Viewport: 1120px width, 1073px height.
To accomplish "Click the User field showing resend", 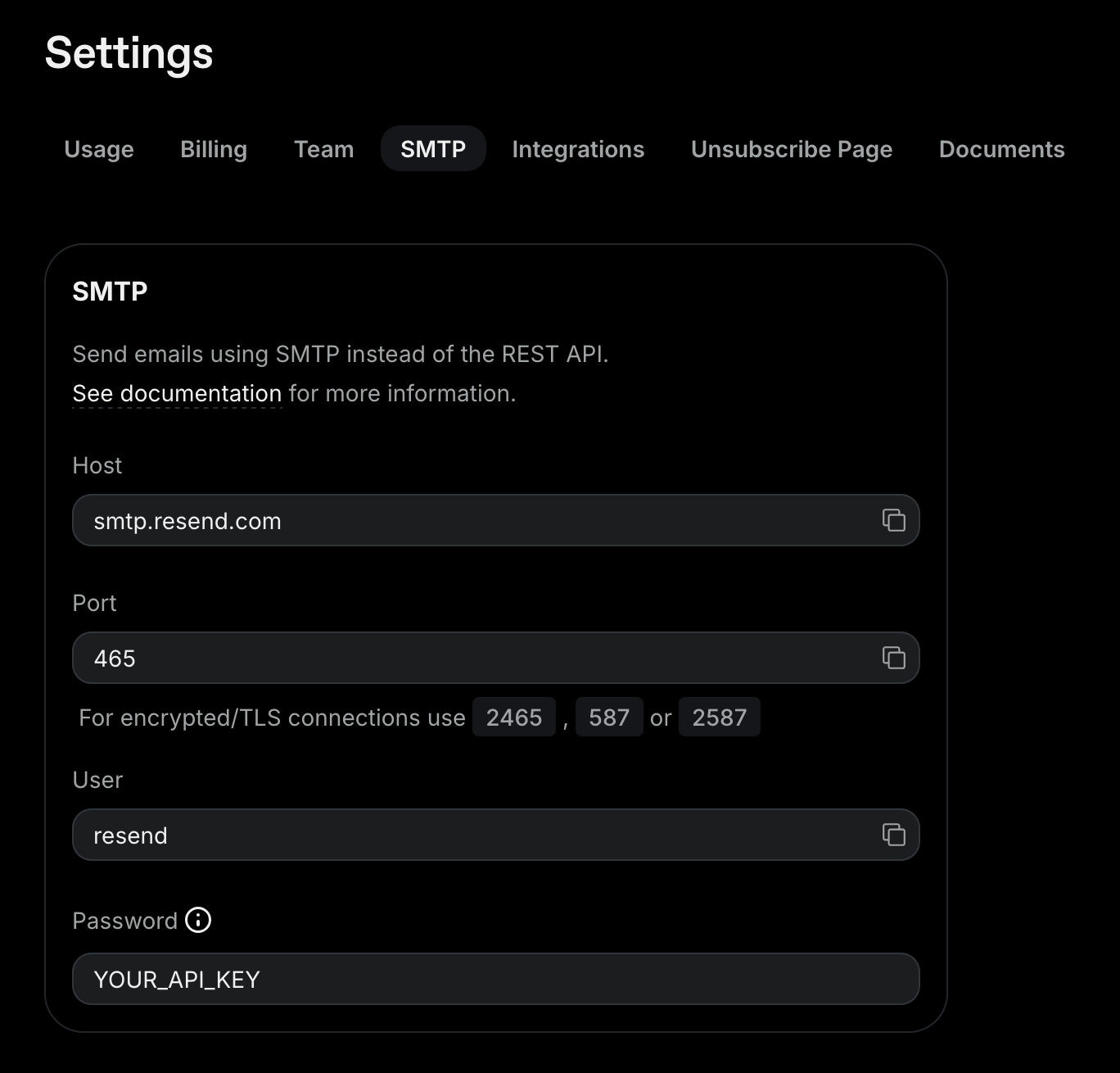I will 409,835.
